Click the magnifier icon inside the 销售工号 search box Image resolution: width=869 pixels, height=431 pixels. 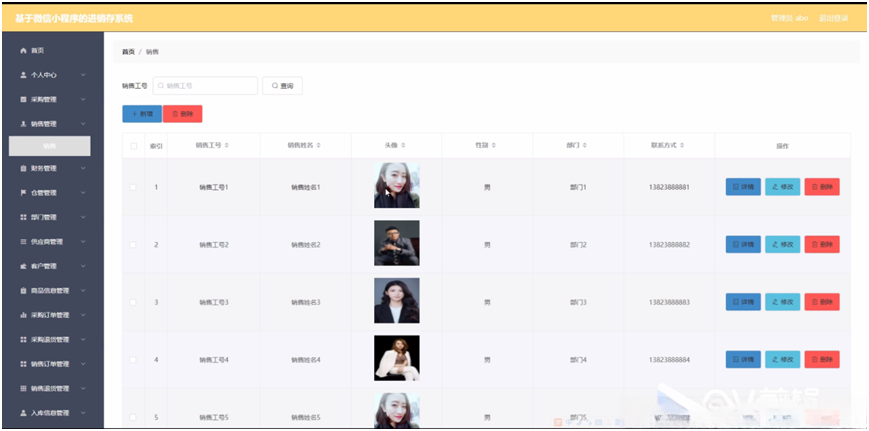click(161, 86)
